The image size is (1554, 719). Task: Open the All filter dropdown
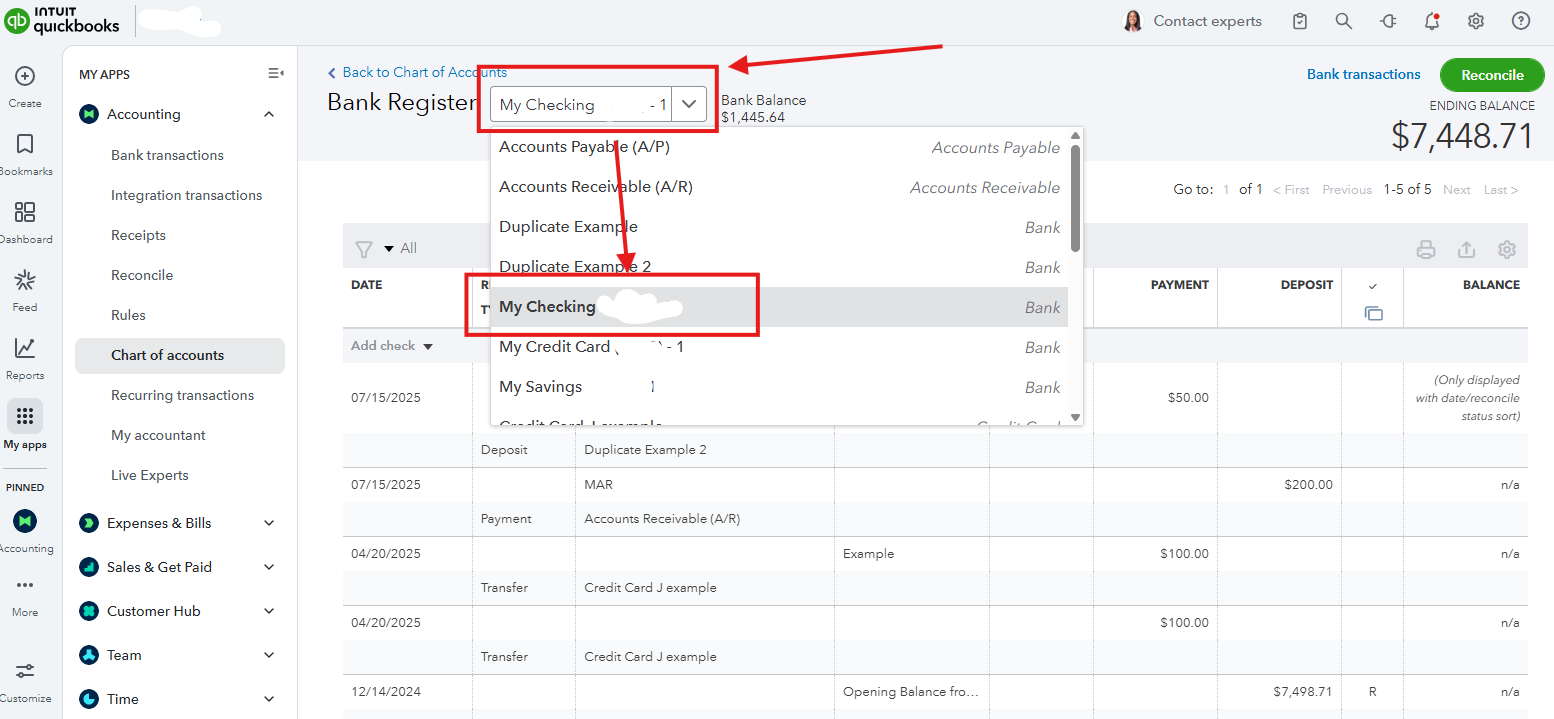tap(400, 248)
